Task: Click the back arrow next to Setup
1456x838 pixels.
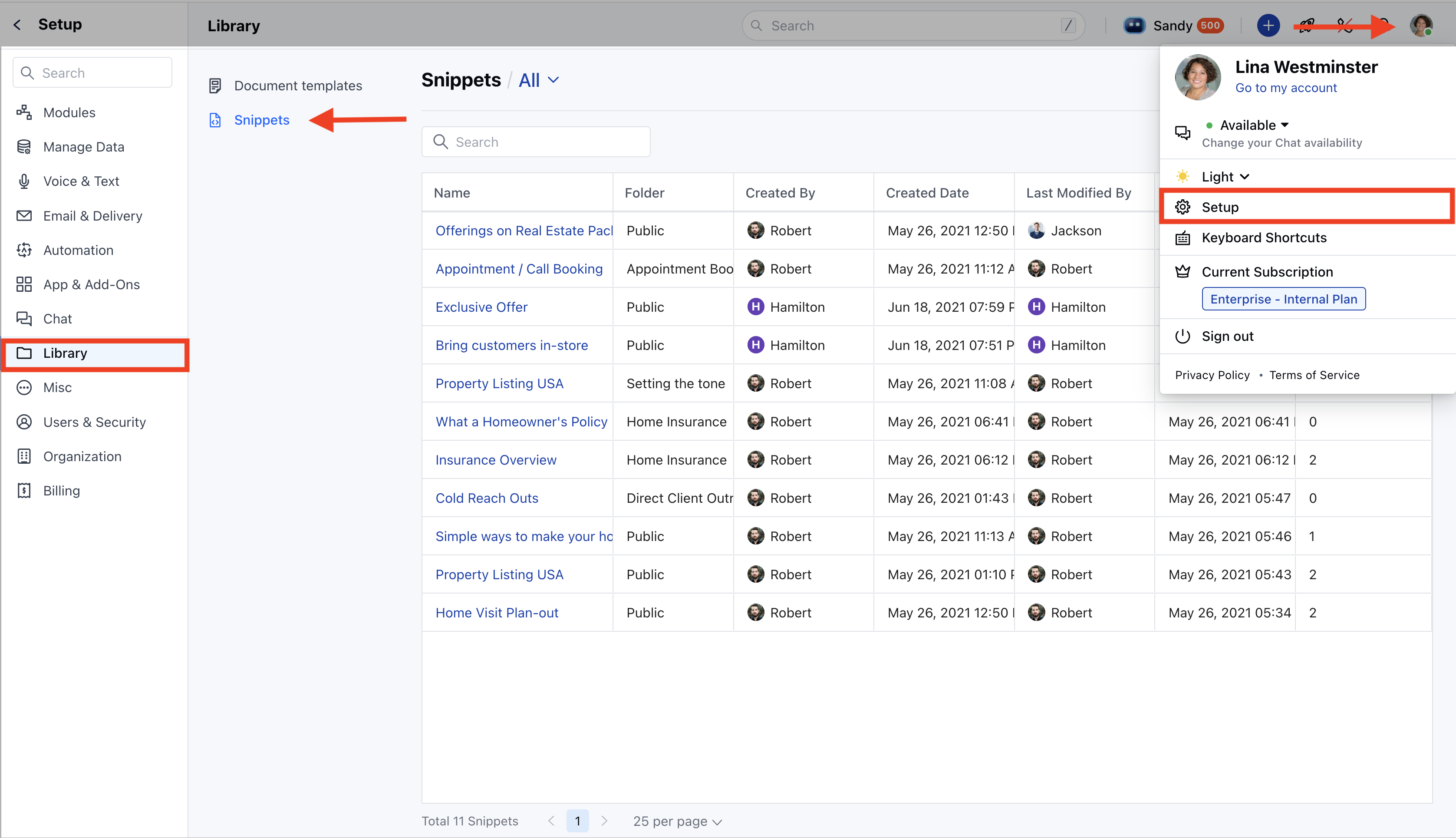Action: click(x=17, y=25)
